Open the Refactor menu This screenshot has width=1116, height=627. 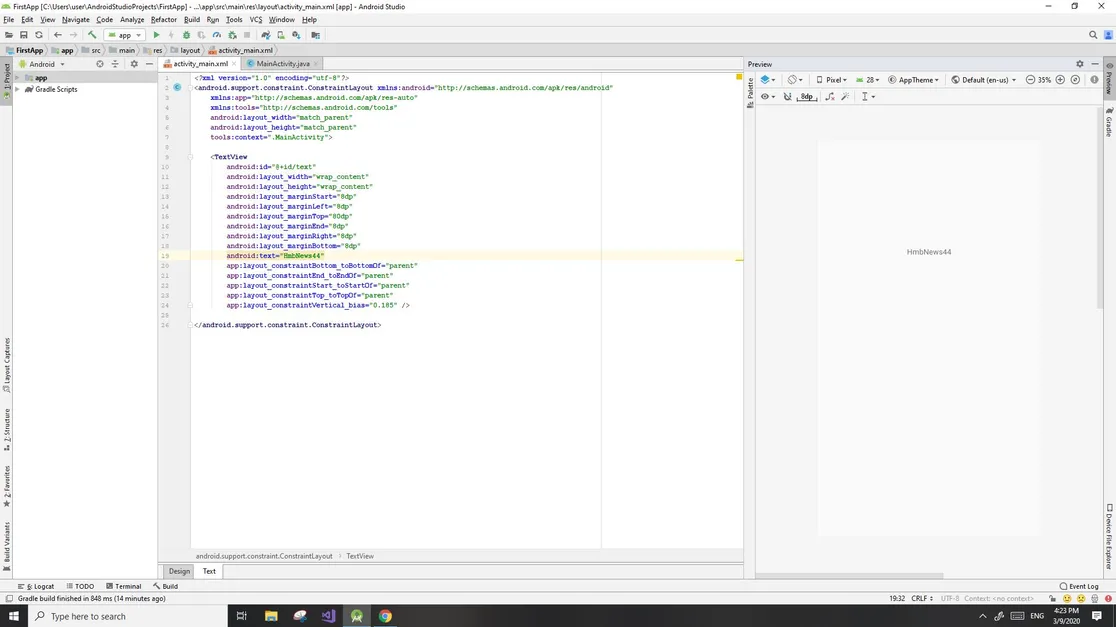click(164, 20)
